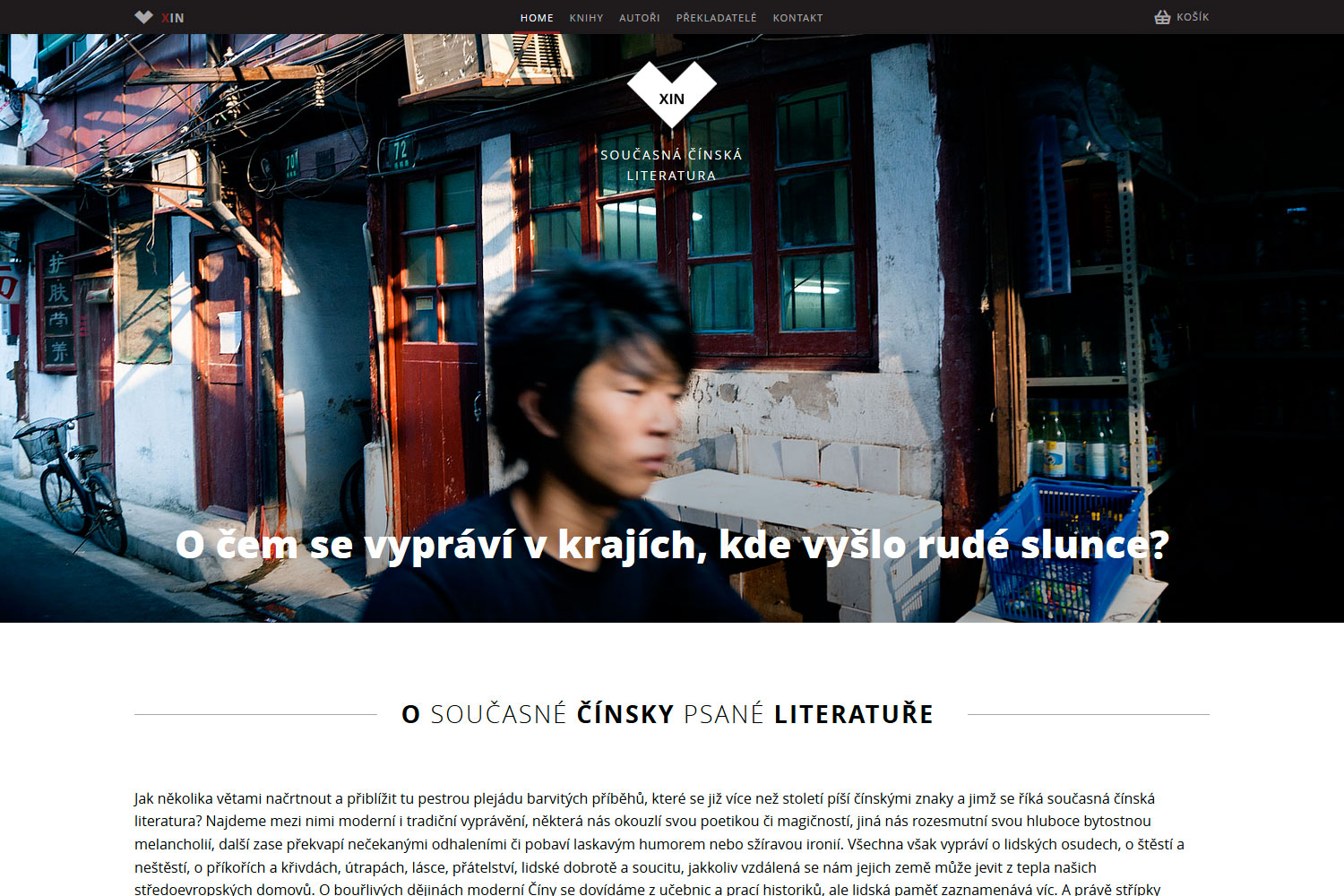Navigate to PŘEKLADATELÉ

[716, 18]
